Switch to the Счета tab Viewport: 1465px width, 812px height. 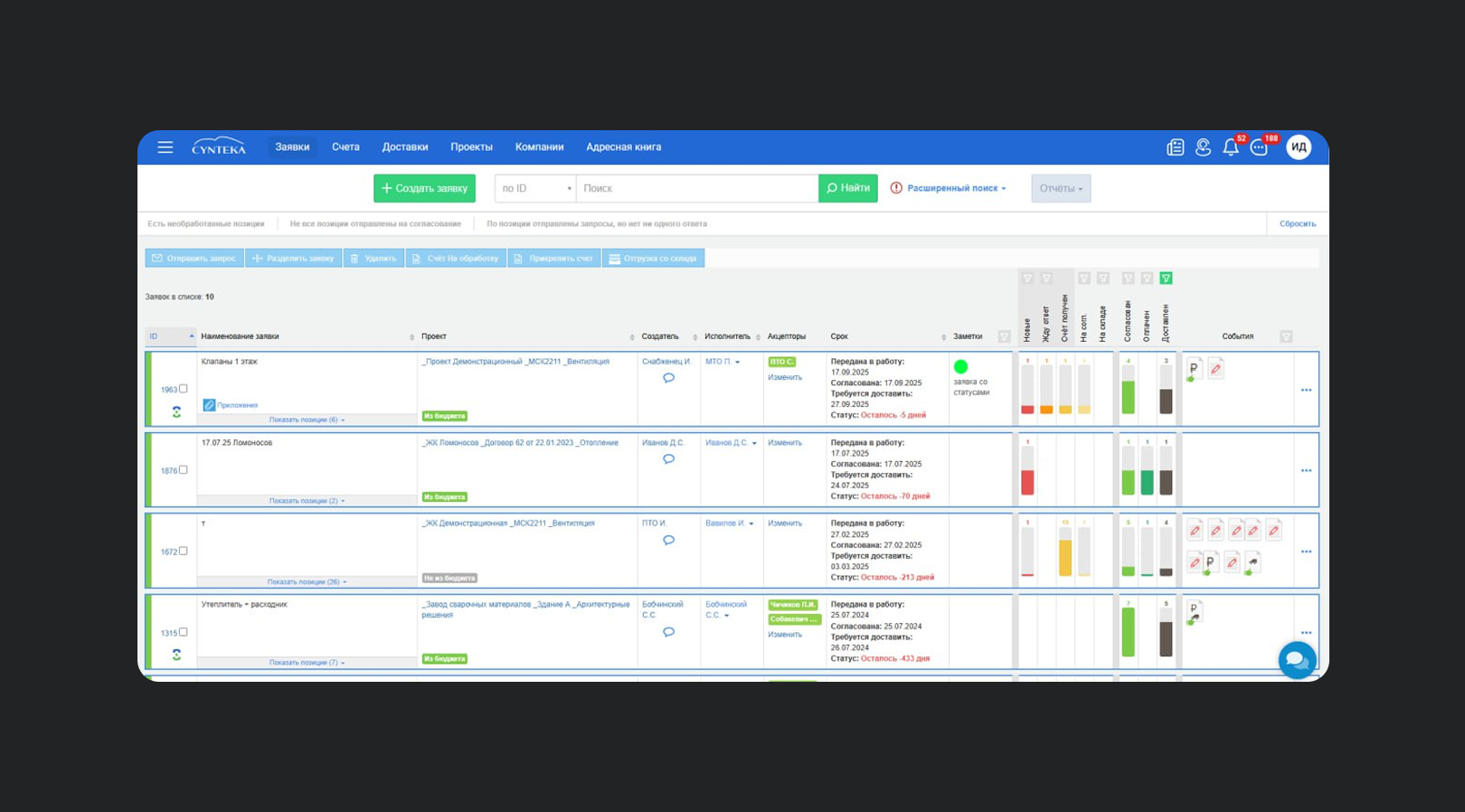coord(345,147)
